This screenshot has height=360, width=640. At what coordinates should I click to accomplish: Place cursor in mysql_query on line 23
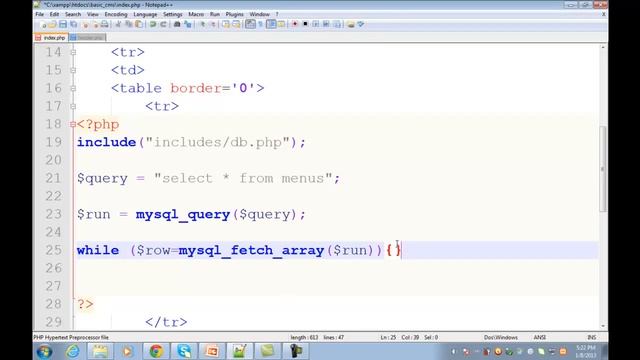pyautogui.click(x=183, y=214)
